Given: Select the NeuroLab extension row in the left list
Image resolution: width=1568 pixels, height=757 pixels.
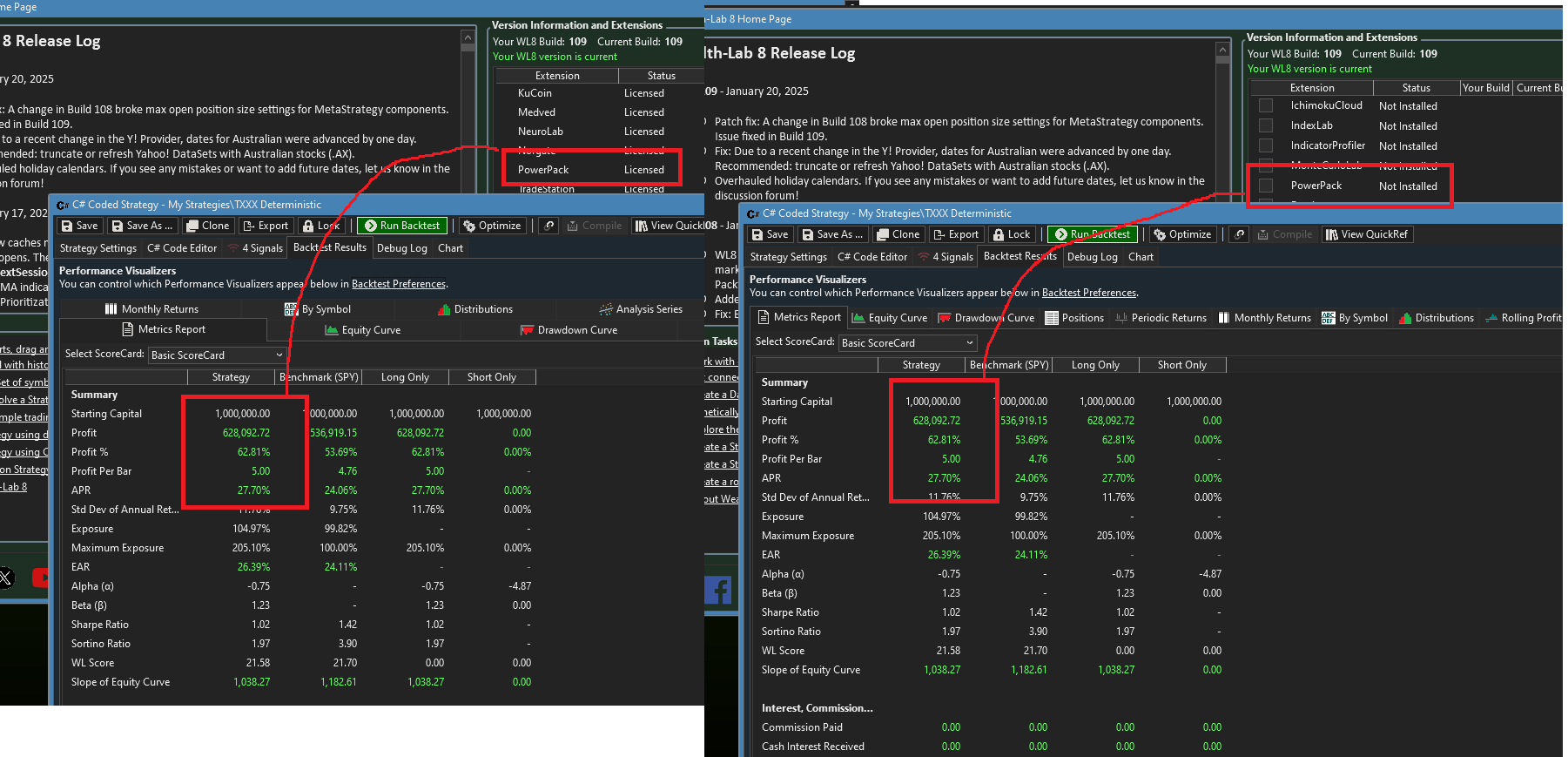Looking at the screenshot, I should click(599, 132).
